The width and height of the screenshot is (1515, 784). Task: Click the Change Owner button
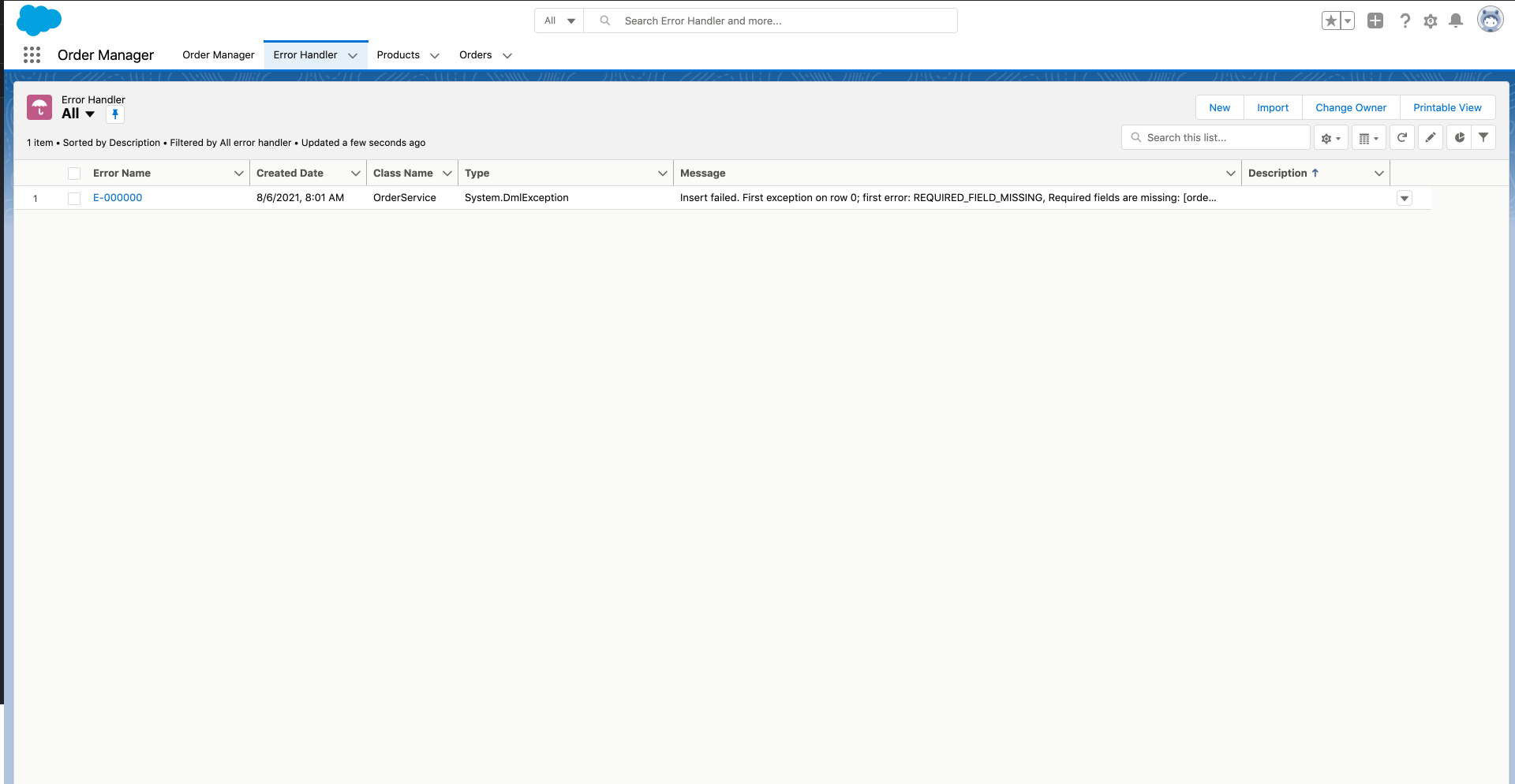pyautogui.click(x=1351, y=108)
